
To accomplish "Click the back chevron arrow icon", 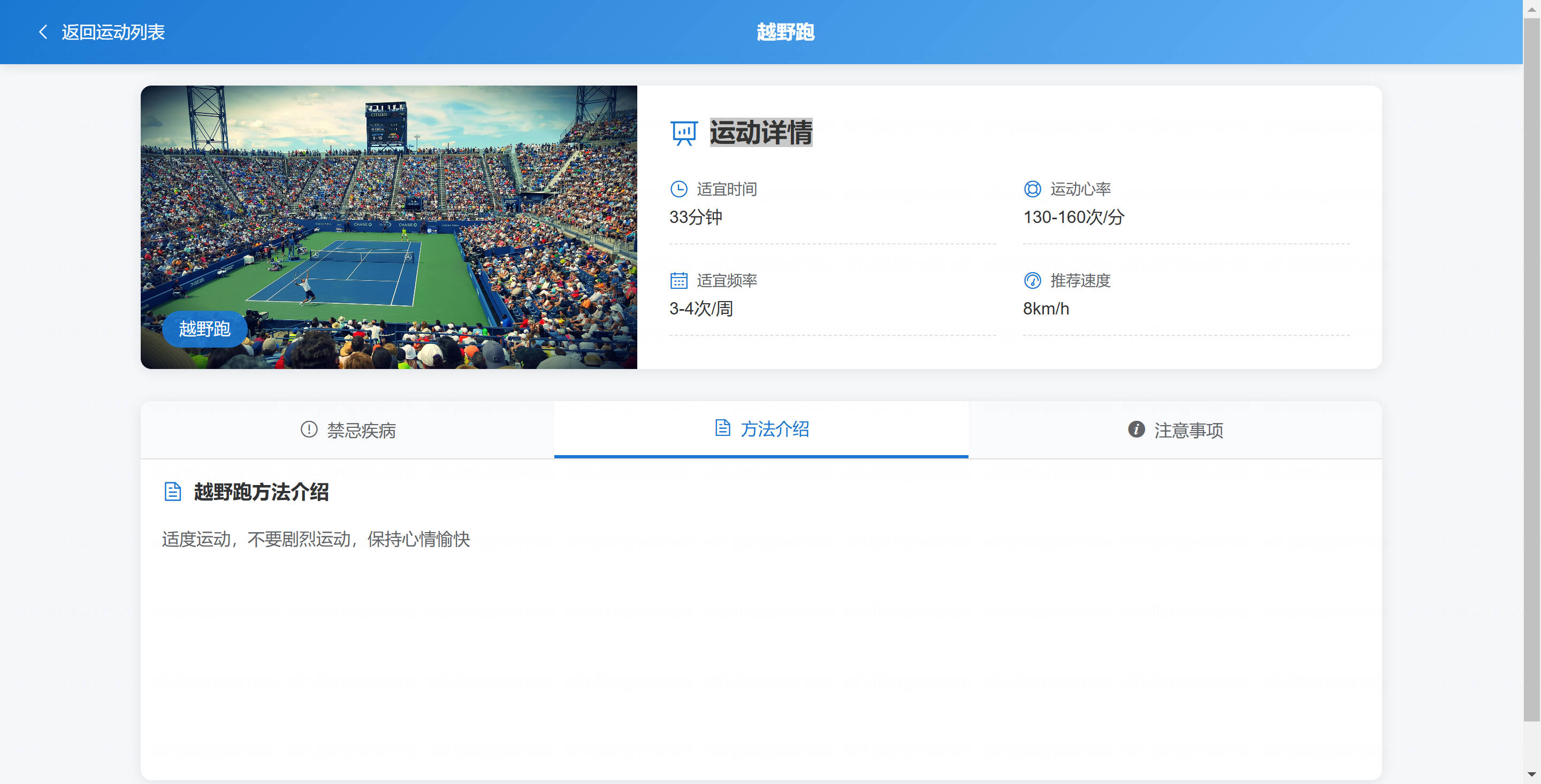I will point(43,32).
